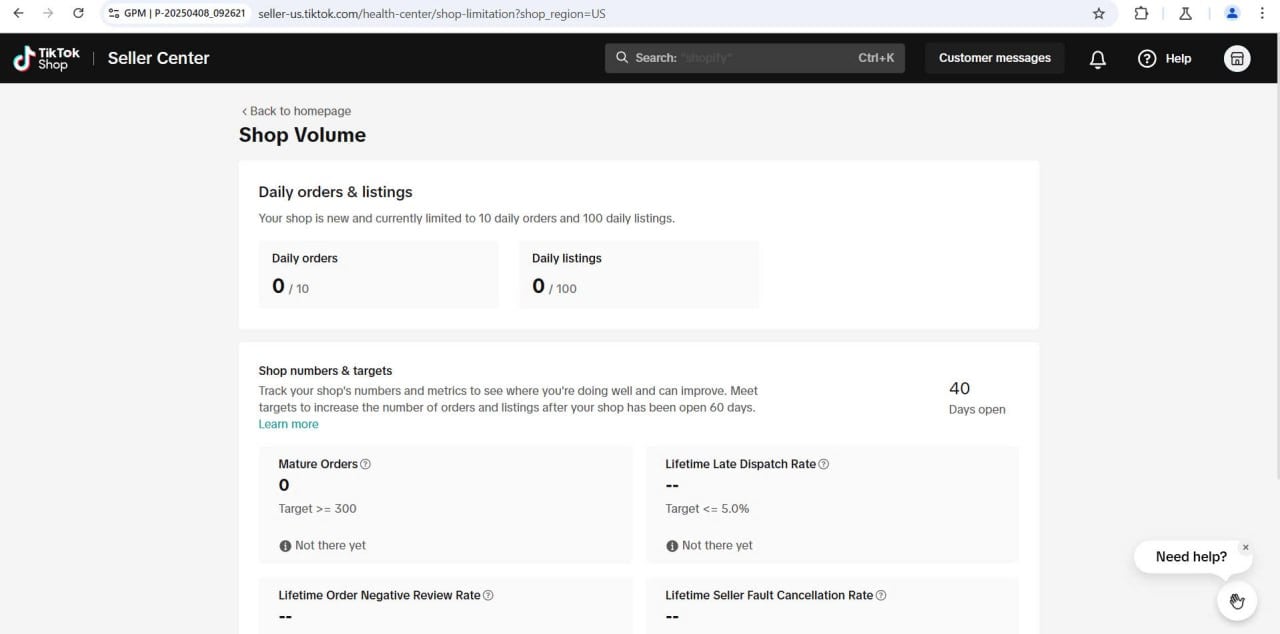The height and width of the screenshot is (634, 1280).
Task: Open the Learn more link
Action: (288, 424)
